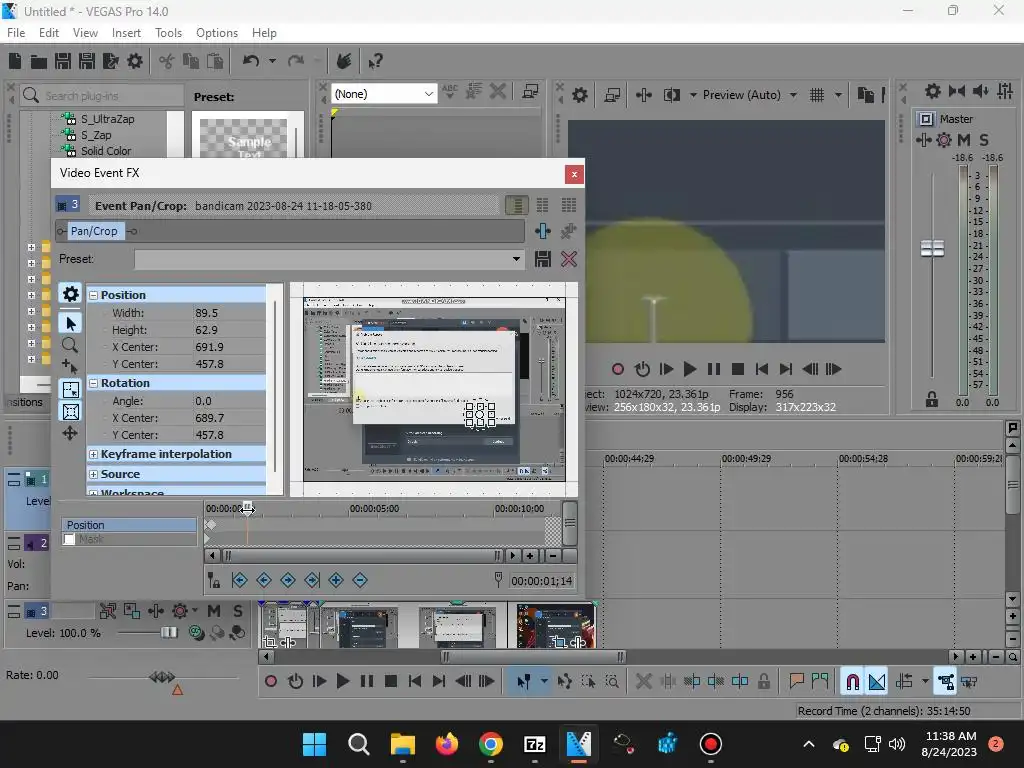The height and width of the screenshot is (768, 1024).
Task: Solo track 3 with S button
Action: pyautogui.click(x=238, y=611)
